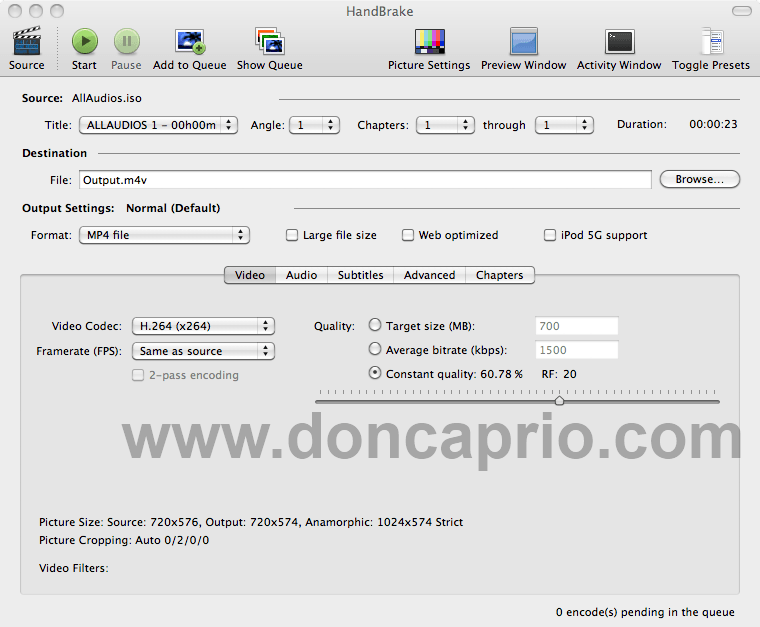Click the 0 encode(s) pending status text

(645, 612)
